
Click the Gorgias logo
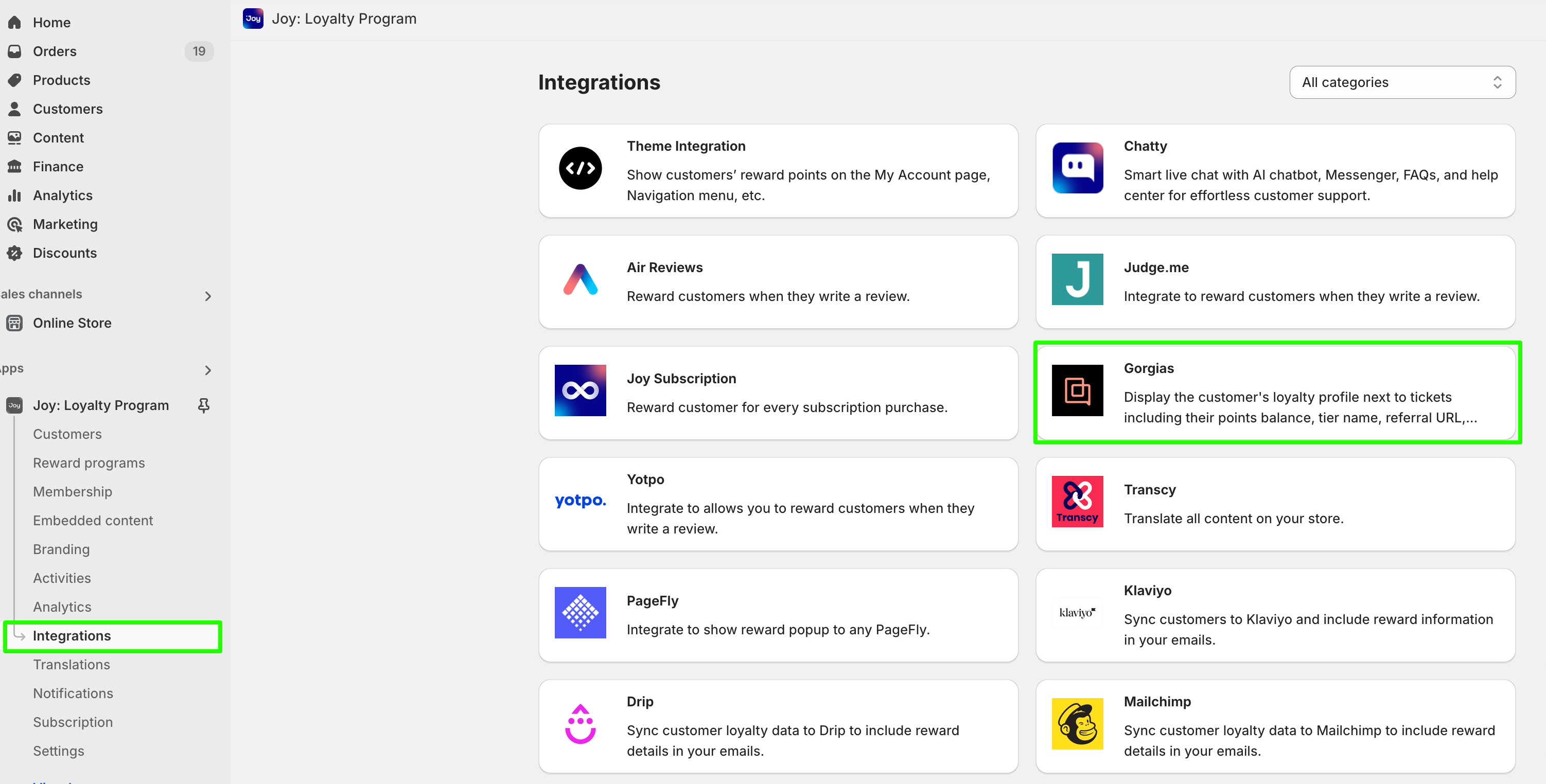tap(1077, 390)
